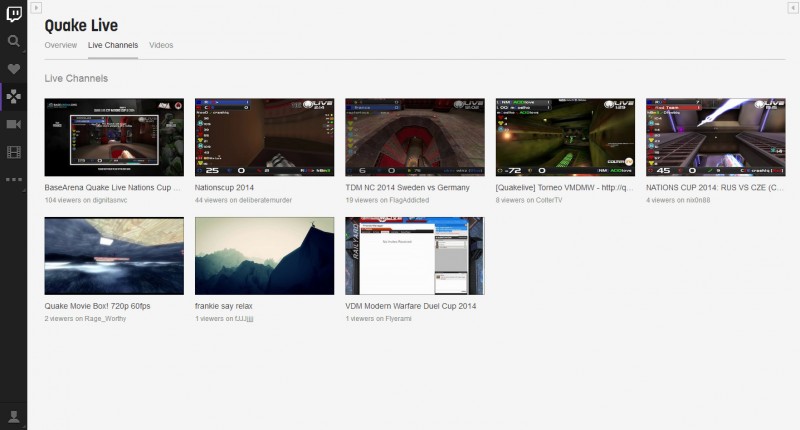This screenshot has height=430, width=800.
Task: Click the Twitch logo home icon
Action: pyautogui.click(x=14, y=14)
